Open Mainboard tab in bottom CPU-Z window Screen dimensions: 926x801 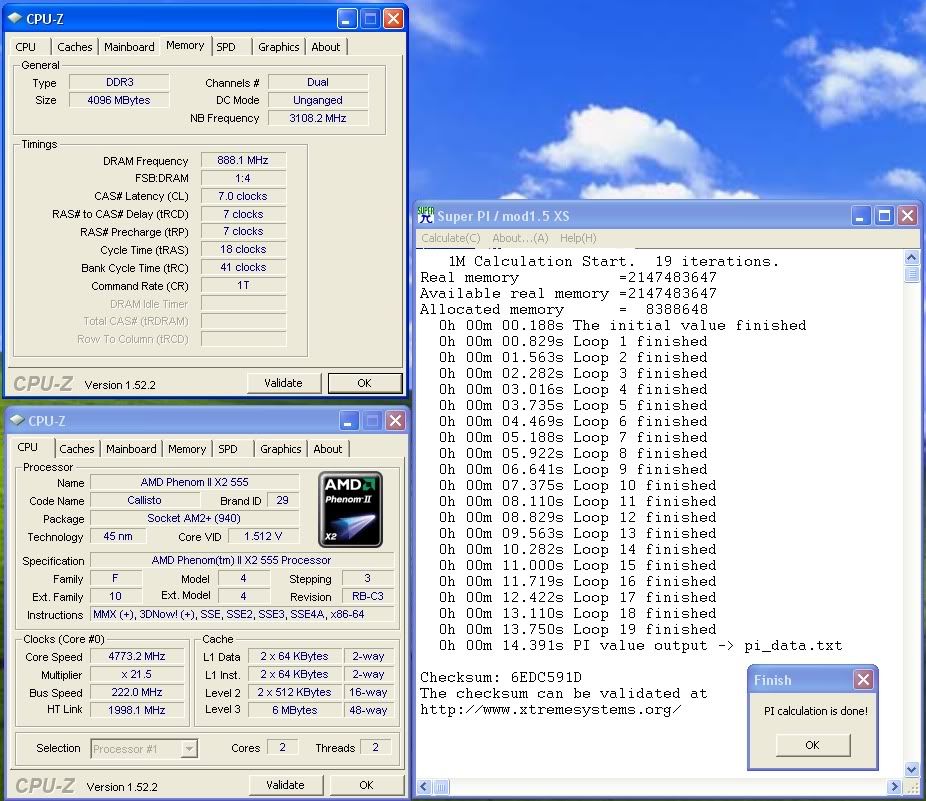click(131, 449)
